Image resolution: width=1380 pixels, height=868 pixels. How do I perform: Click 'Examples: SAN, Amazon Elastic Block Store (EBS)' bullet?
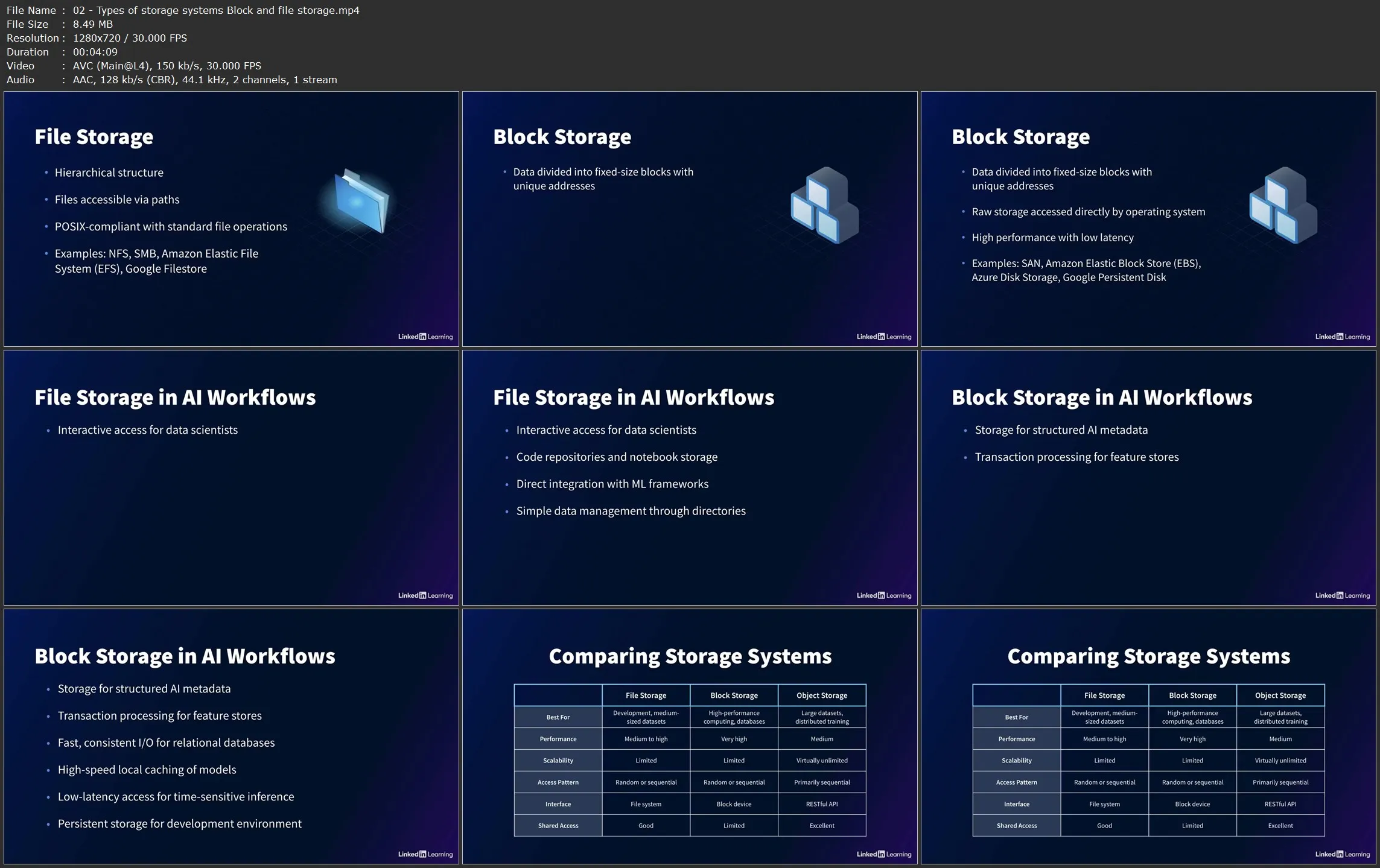pos(1086,270)
